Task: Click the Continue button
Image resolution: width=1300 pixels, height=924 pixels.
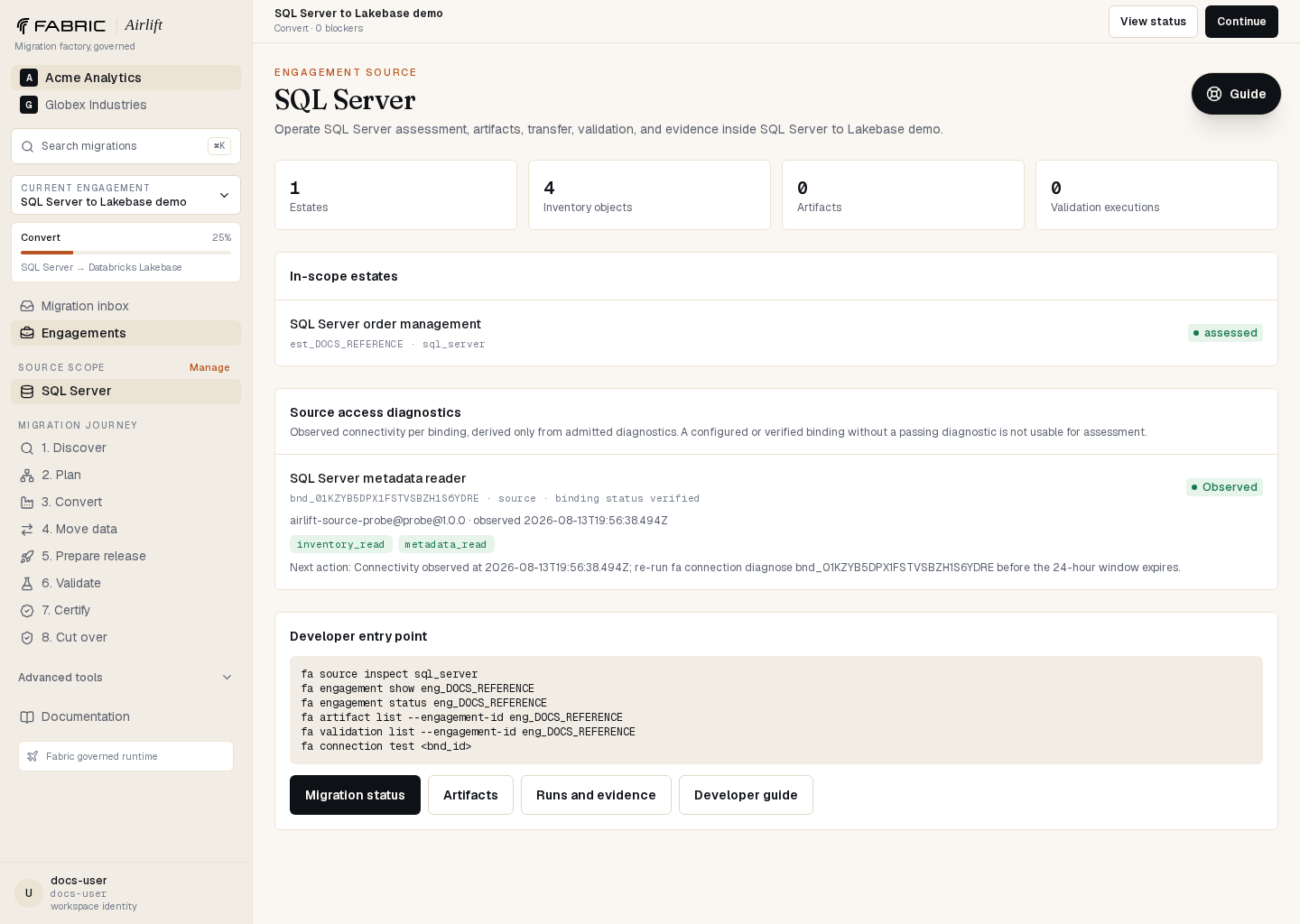Action: click(1241, 22)
